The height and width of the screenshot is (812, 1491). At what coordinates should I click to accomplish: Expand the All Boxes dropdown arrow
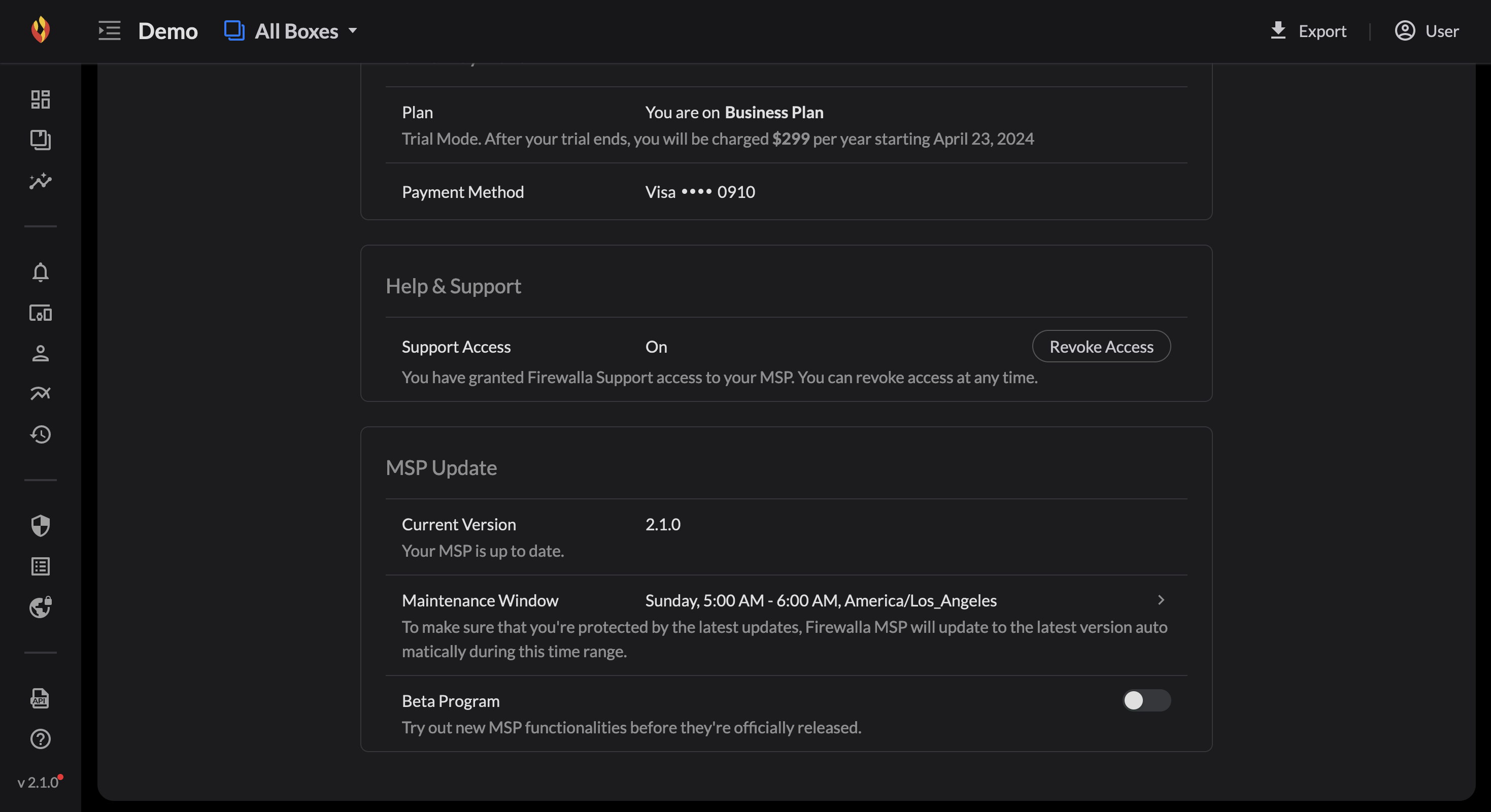pyautogui.click(x=353, y=30)
